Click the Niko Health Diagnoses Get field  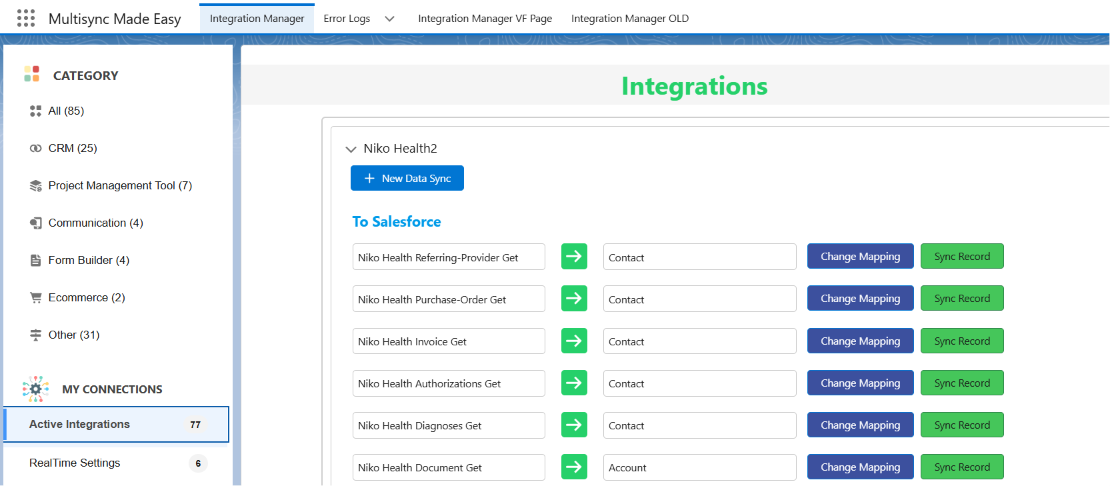click(x=449, y=425)
